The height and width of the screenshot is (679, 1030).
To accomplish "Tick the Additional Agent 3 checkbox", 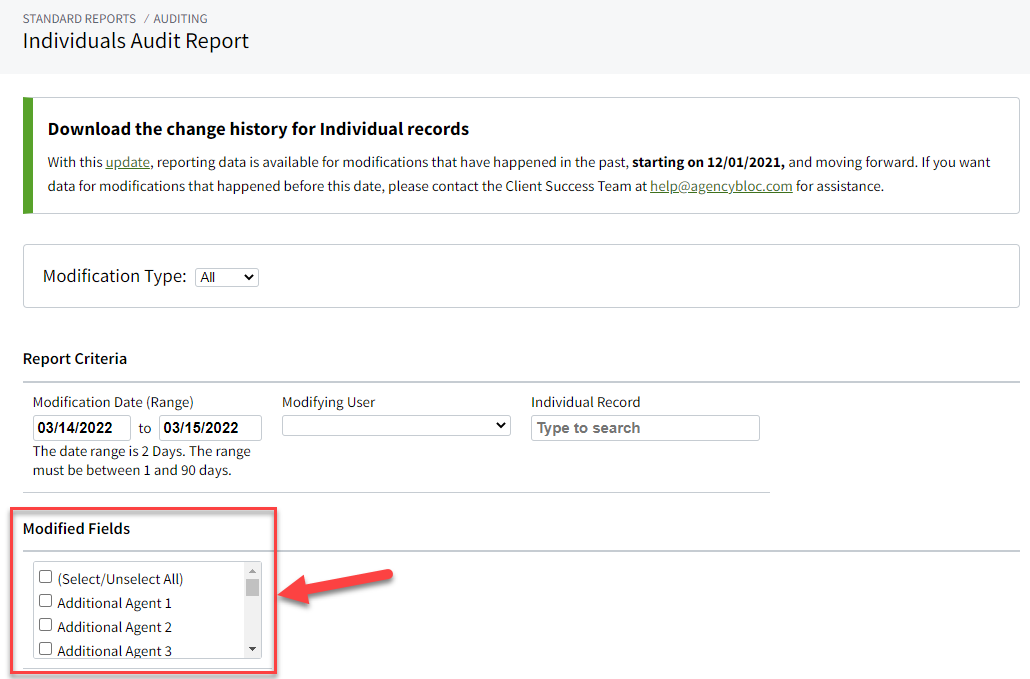I will click(x=45, y=649).
